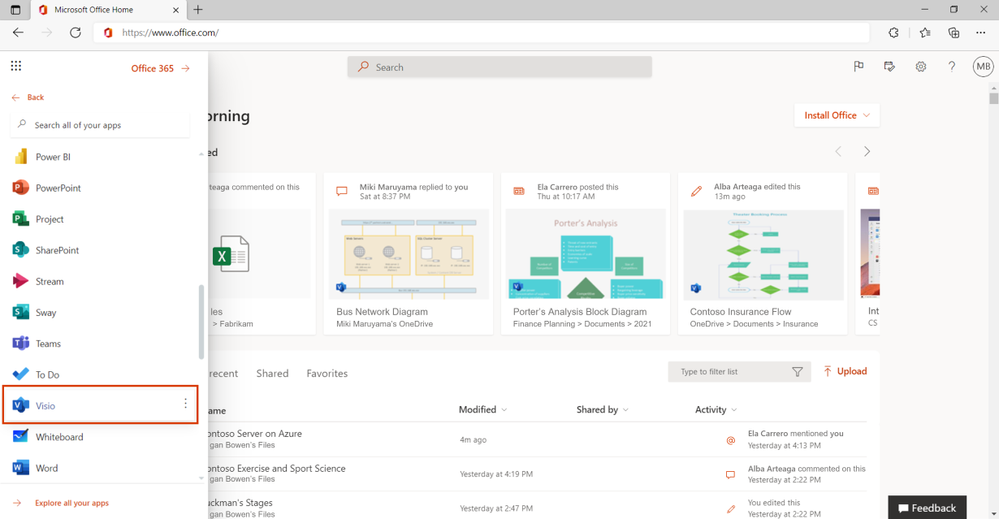This screenshot has width=999, height=519.
Task: Click the Search box at top
Action: (x=500, y=67)
